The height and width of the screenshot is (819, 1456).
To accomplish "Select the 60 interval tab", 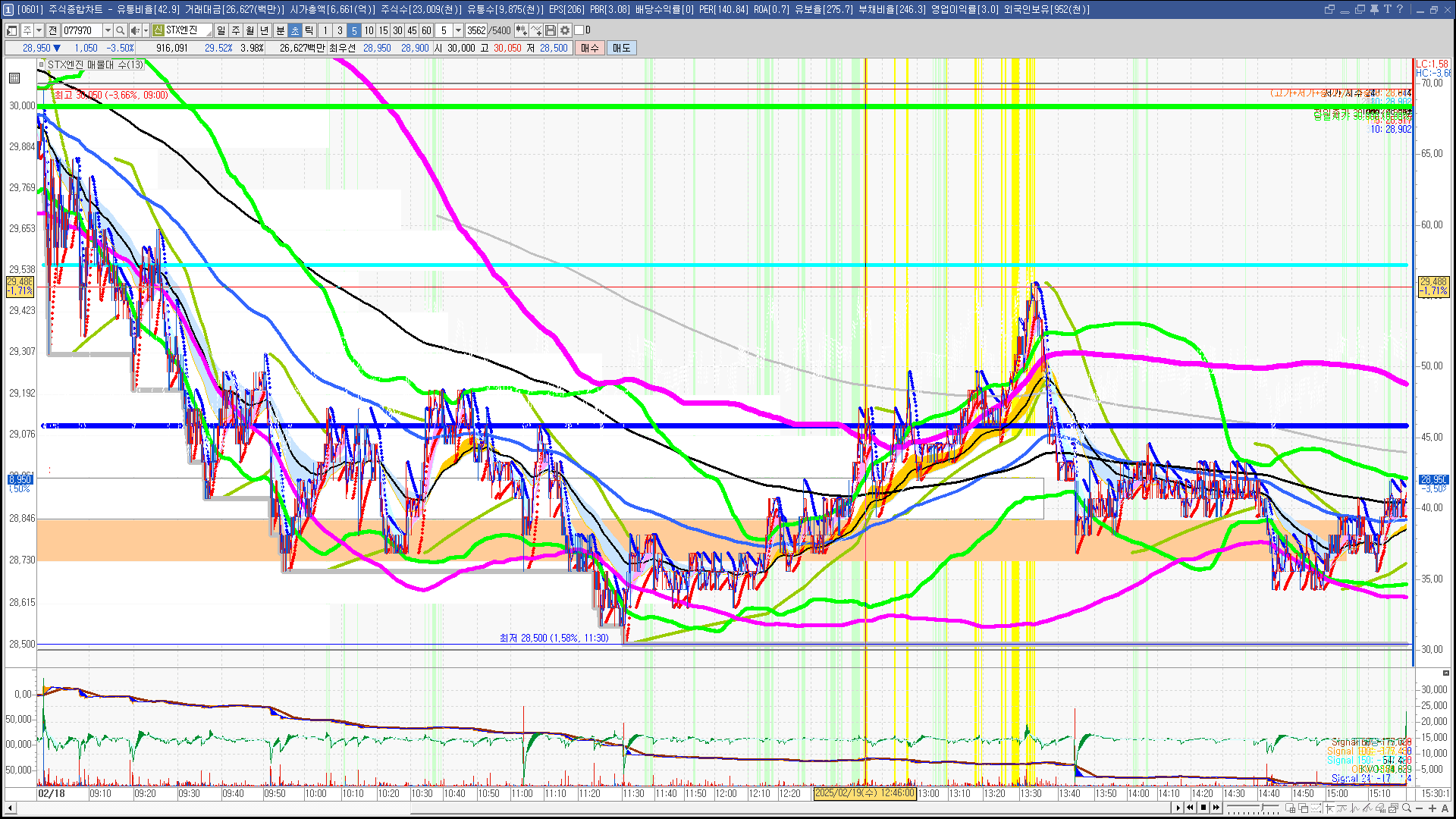I will [426, 30].
